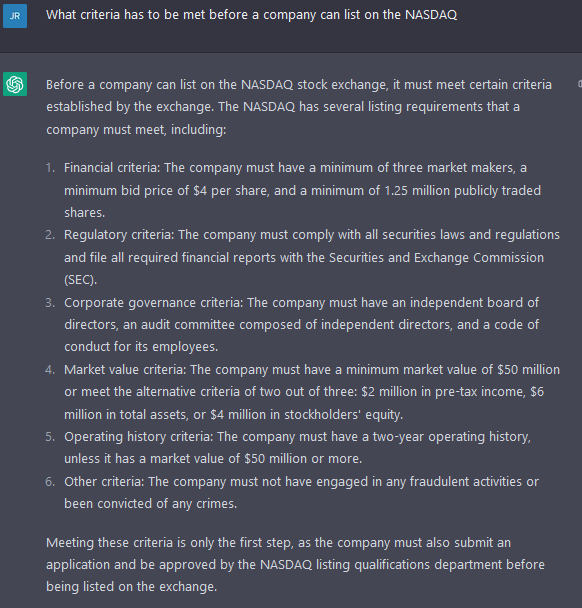
Task: Click the 'audit committee' phrase in item 3
Action: pyautogui.click(x=188, y=325)
